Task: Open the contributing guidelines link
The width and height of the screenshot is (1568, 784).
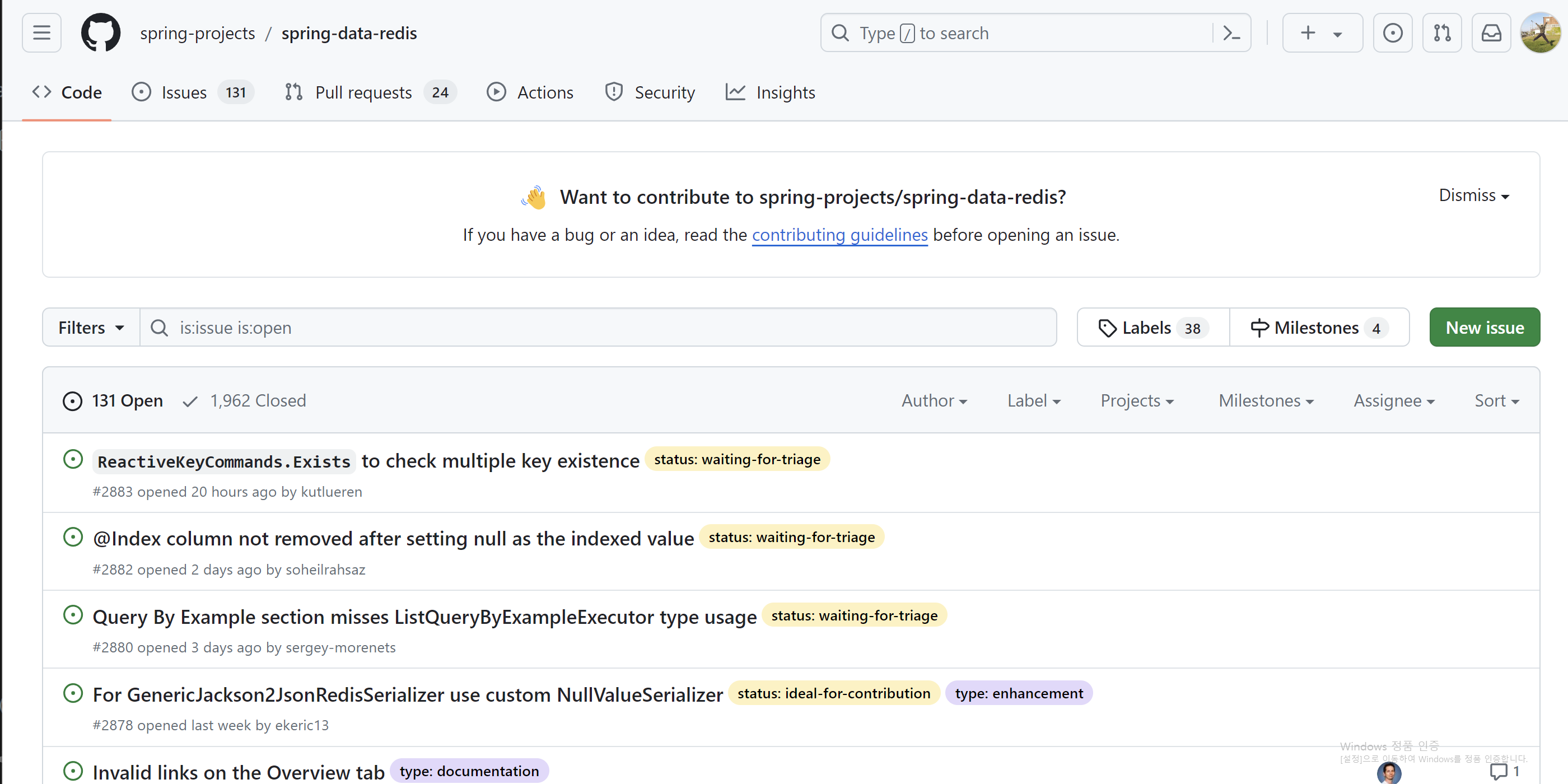Action: (839, 235)
